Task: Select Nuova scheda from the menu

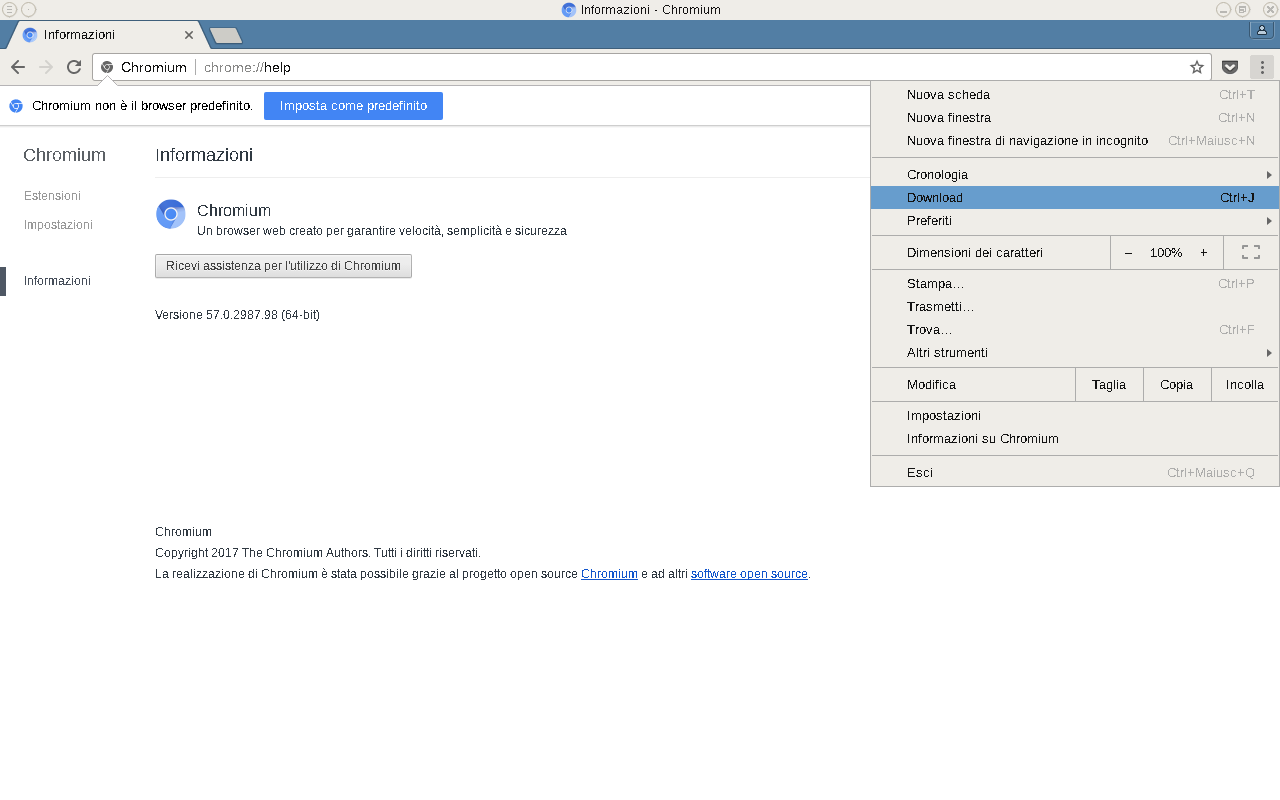Action: pyautogui.click(x=1075, y=95)
